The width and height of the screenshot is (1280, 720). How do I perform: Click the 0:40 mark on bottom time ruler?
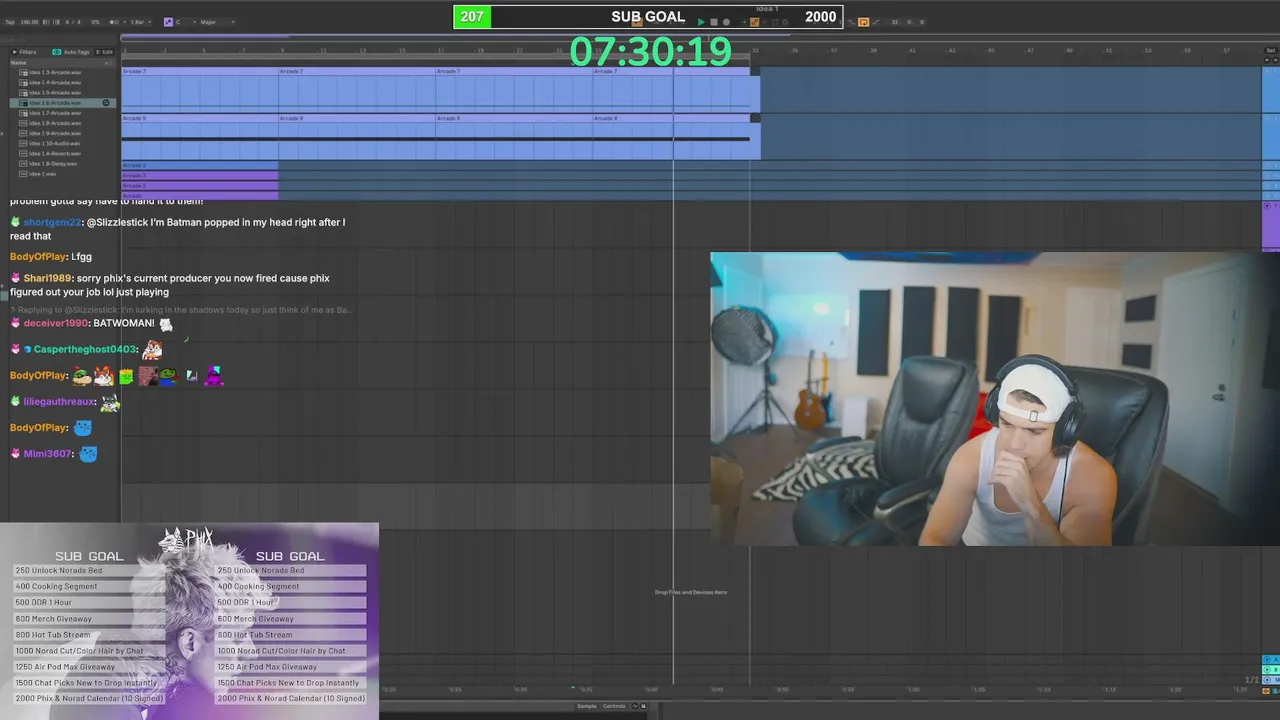pyautogui.click(x=651, y=689)
